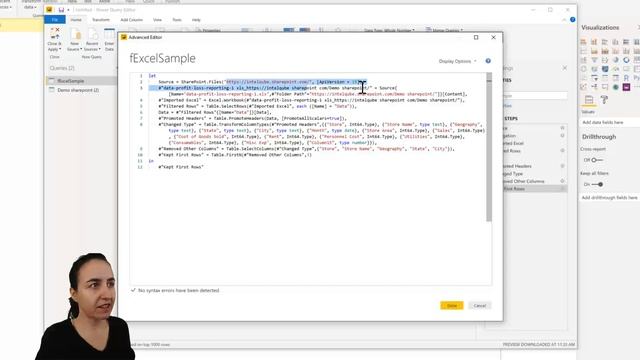
Task: Expand the New Source dropdown arrow
Action: click(x=81, y=49)
